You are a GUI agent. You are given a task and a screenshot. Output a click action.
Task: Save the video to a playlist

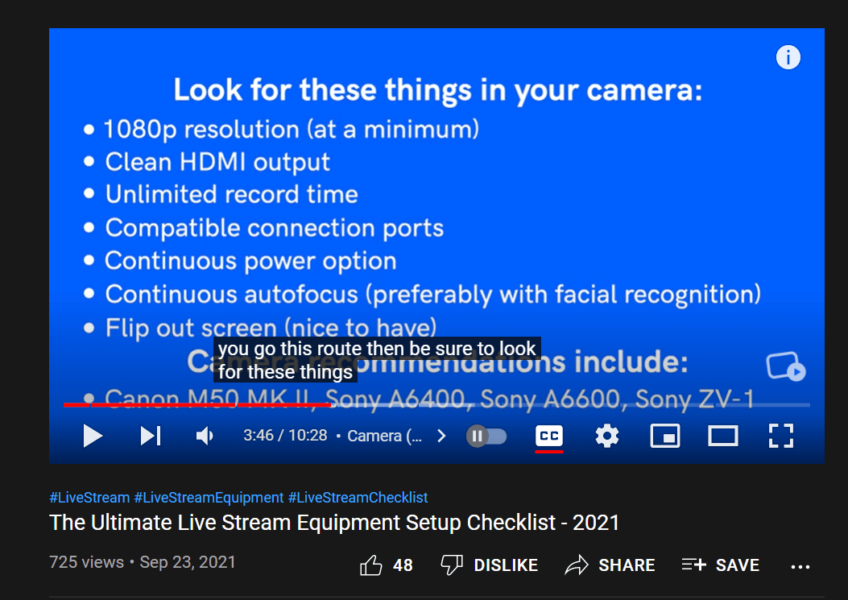[720, 565]
